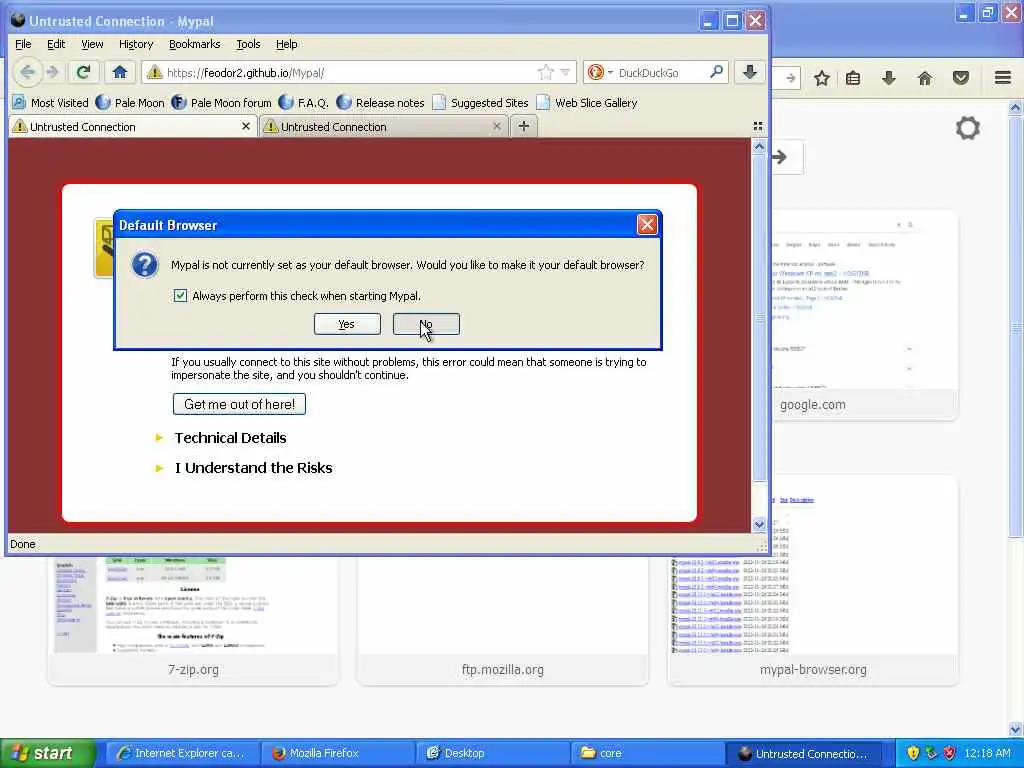This screenshot has height=768, width=1024.
Task: Open the Bookmarks menu
Action: (195, 44)
